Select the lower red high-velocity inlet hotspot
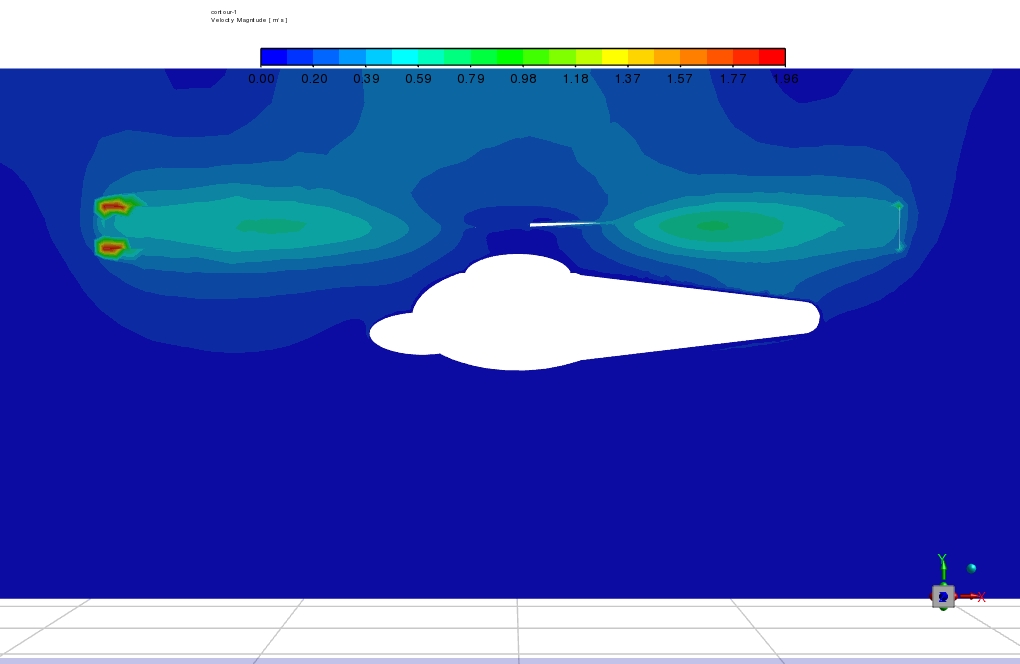 (x=111, y=247)
